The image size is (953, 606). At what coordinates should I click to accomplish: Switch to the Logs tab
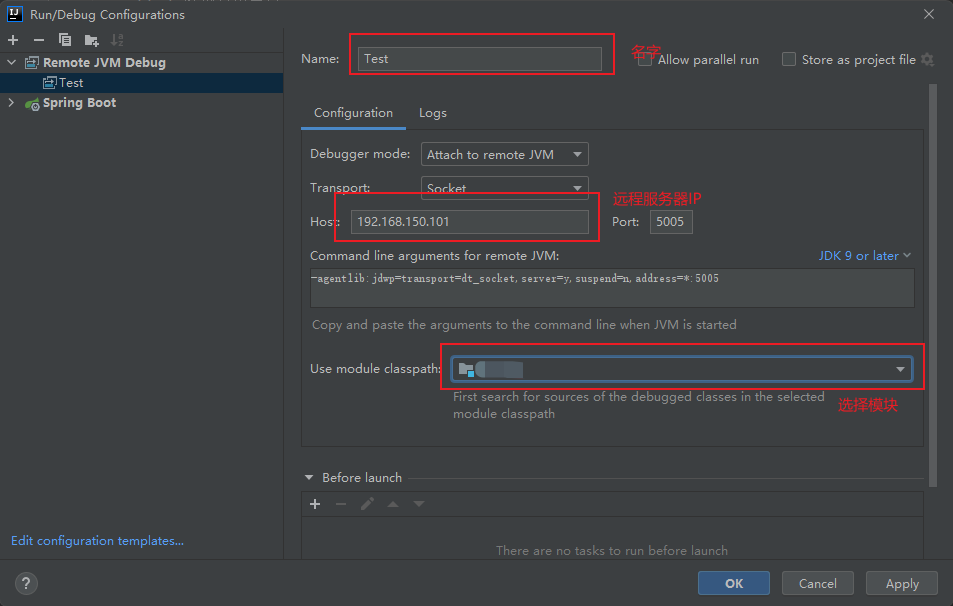432,113
